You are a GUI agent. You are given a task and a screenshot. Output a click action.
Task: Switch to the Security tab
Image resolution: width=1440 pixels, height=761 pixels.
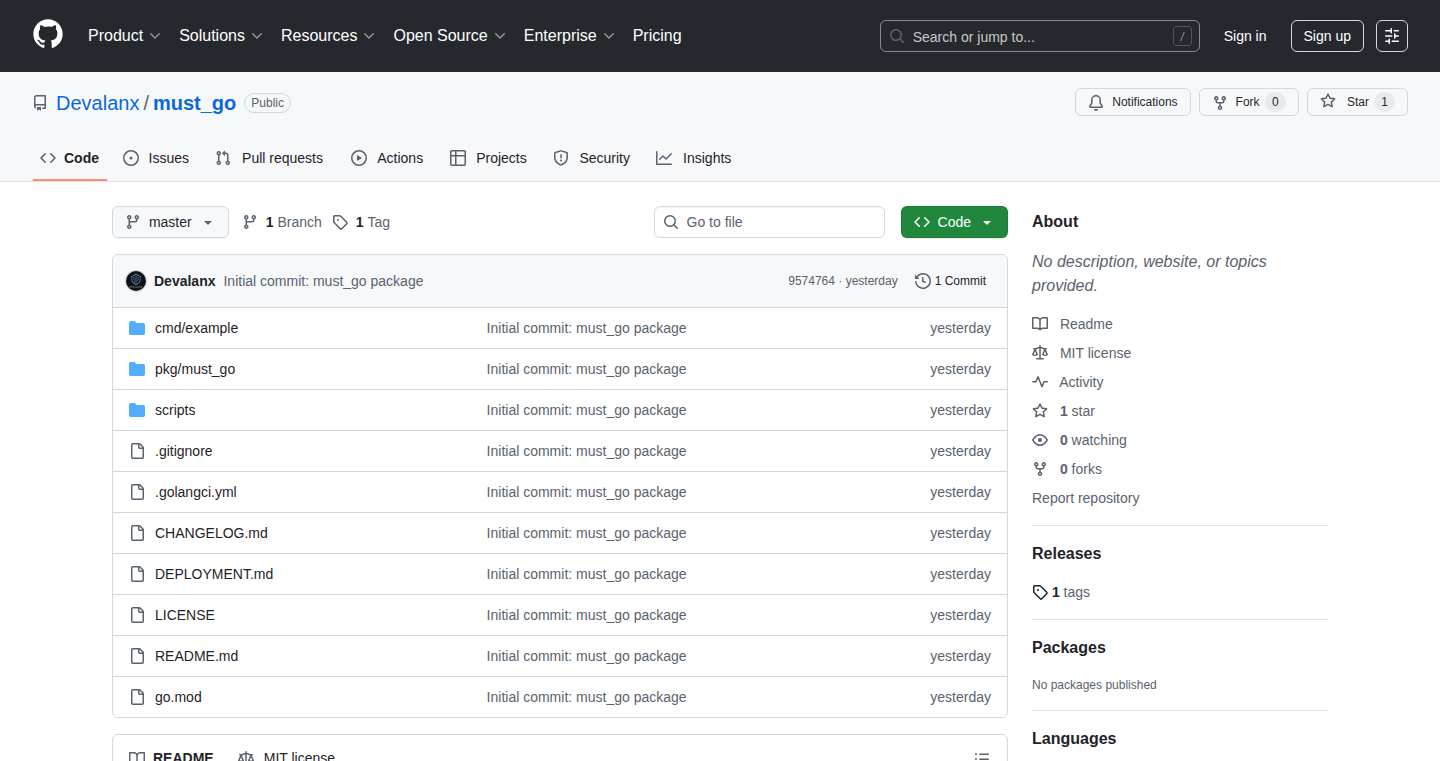592,158
